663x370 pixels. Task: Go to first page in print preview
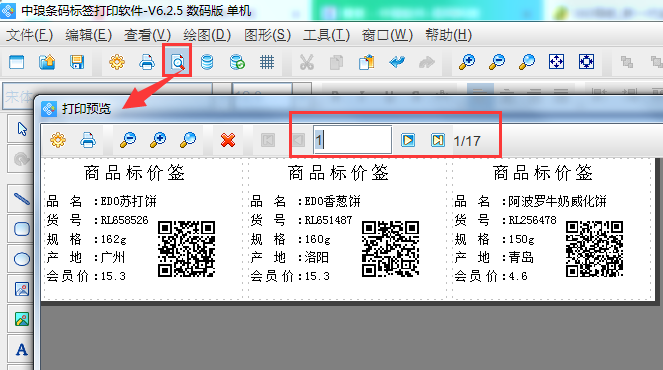click(268, 140)
